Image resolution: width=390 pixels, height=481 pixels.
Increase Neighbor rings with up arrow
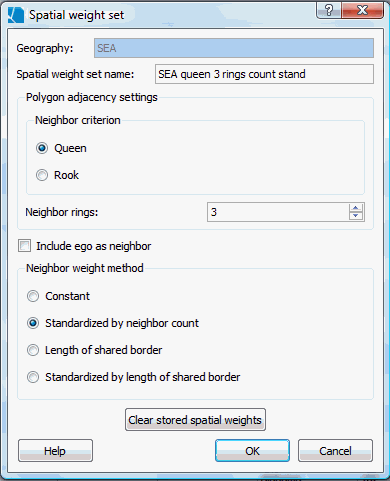point(356,208)
